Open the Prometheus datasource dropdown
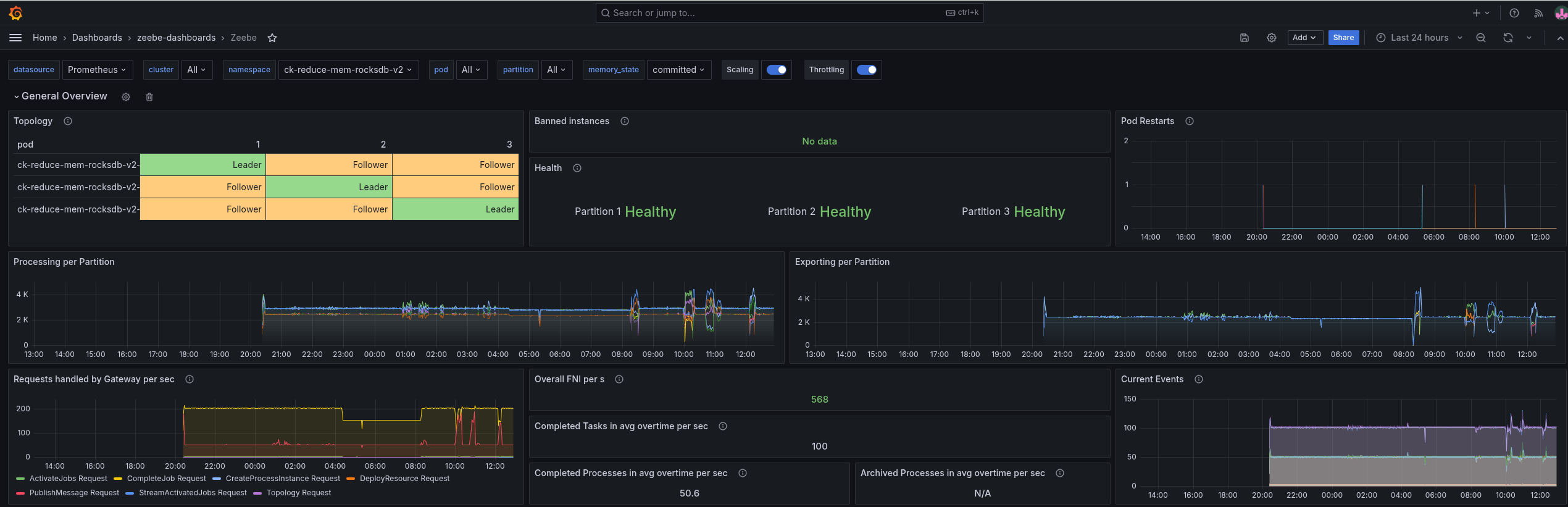 click(97, 70)
